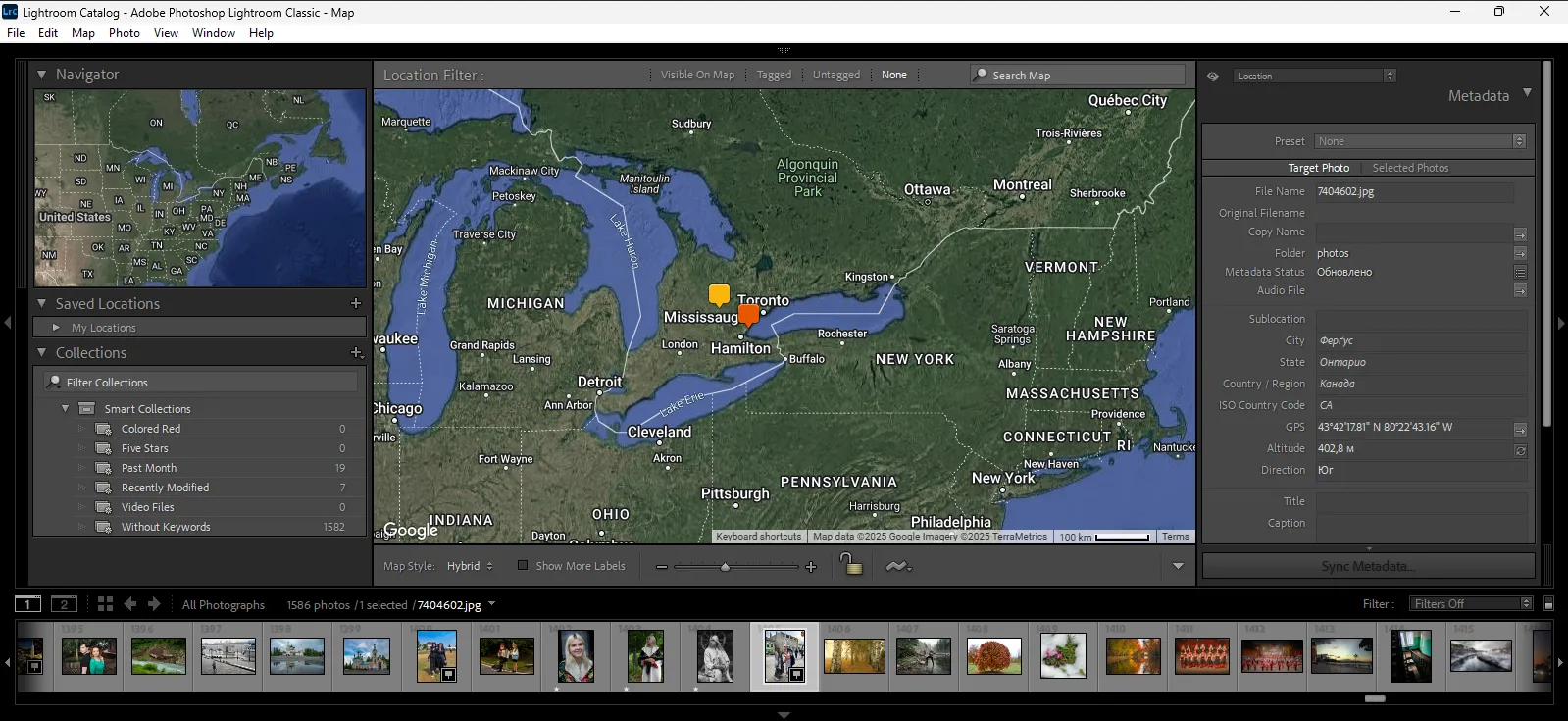Image resolution: width=1568 pixels, height=721 pixels.
Task: Enable Show More Labels checkbox
Action: (523, 565)
